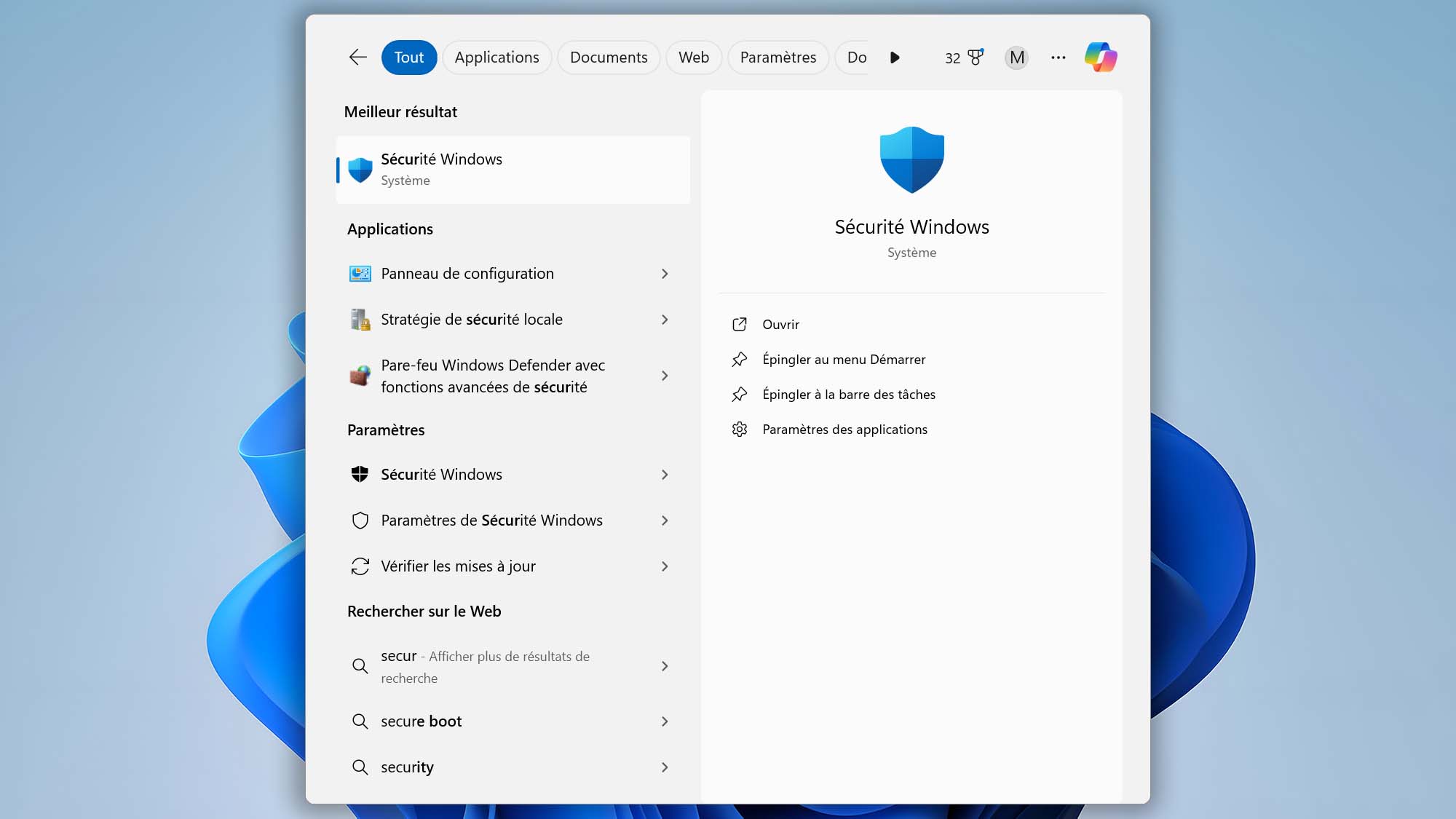The width and height of the screenshot is (1456, 819).
Task: Open the Panneau de configuration result
Action: point(513,274)
